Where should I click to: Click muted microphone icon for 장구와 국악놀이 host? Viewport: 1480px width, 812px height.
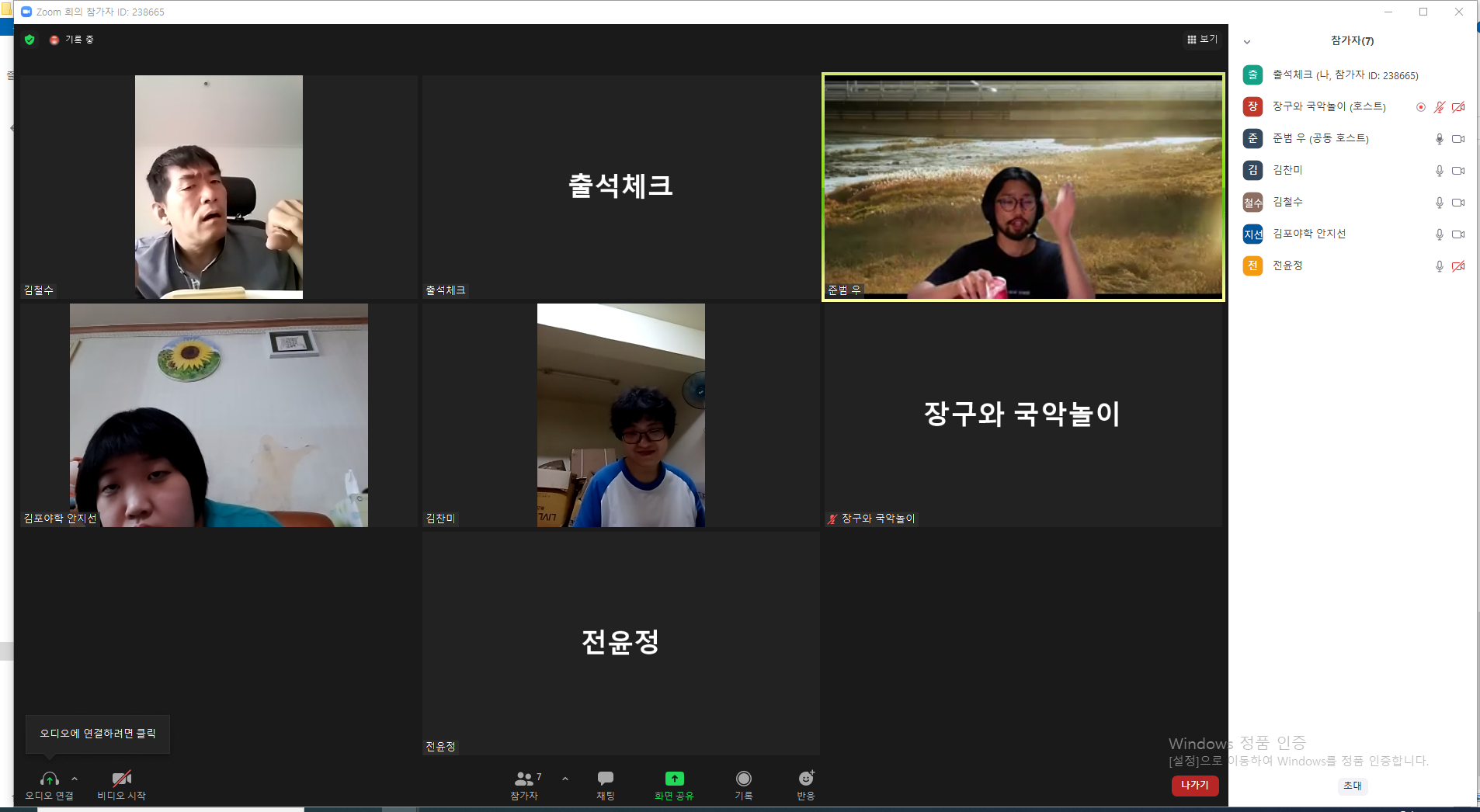[1439, 107]
